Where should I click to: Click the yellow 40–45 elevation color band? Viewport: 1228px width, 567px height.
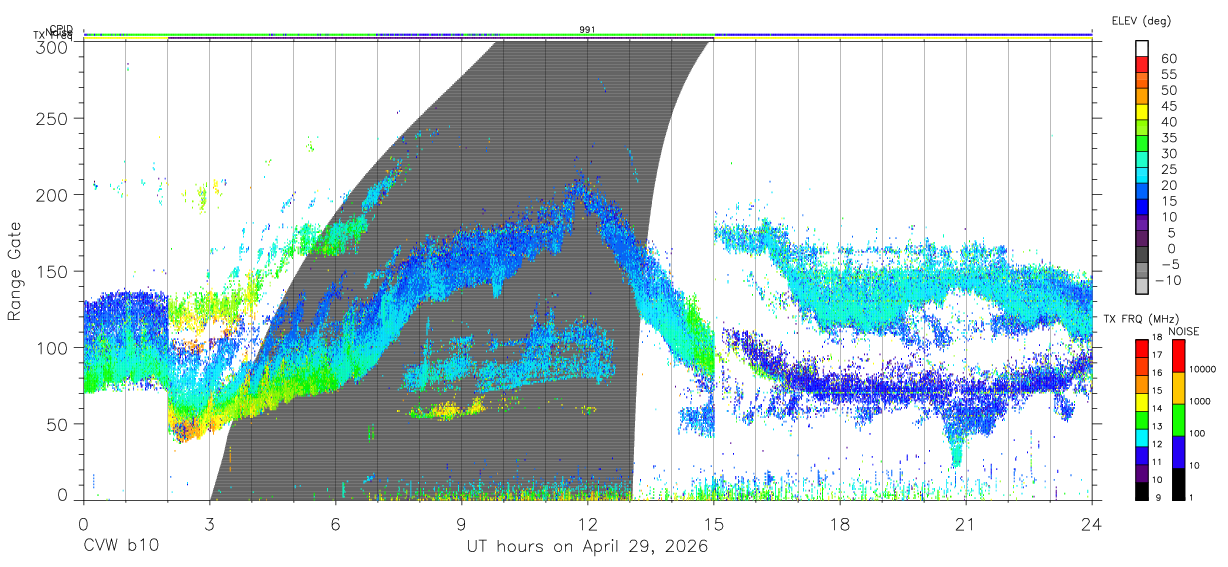click(1142, 113)
